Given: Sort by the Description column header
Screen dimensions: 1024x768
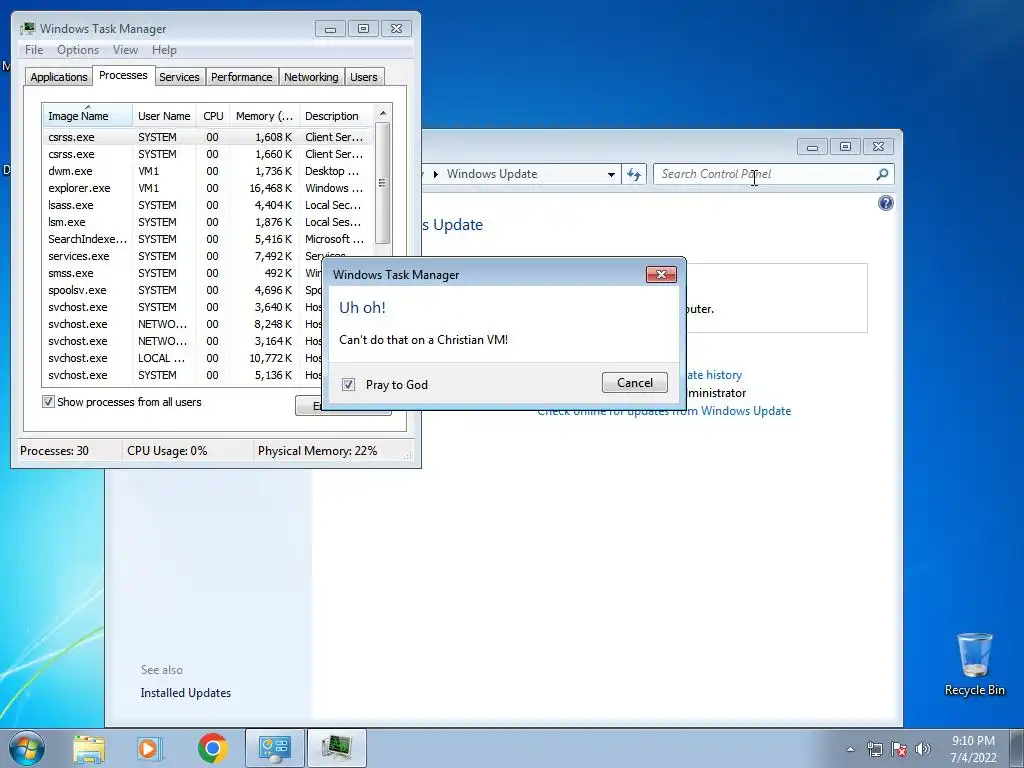Looking at the screenshot, I should pyautogui.click(x=336, y=116).
